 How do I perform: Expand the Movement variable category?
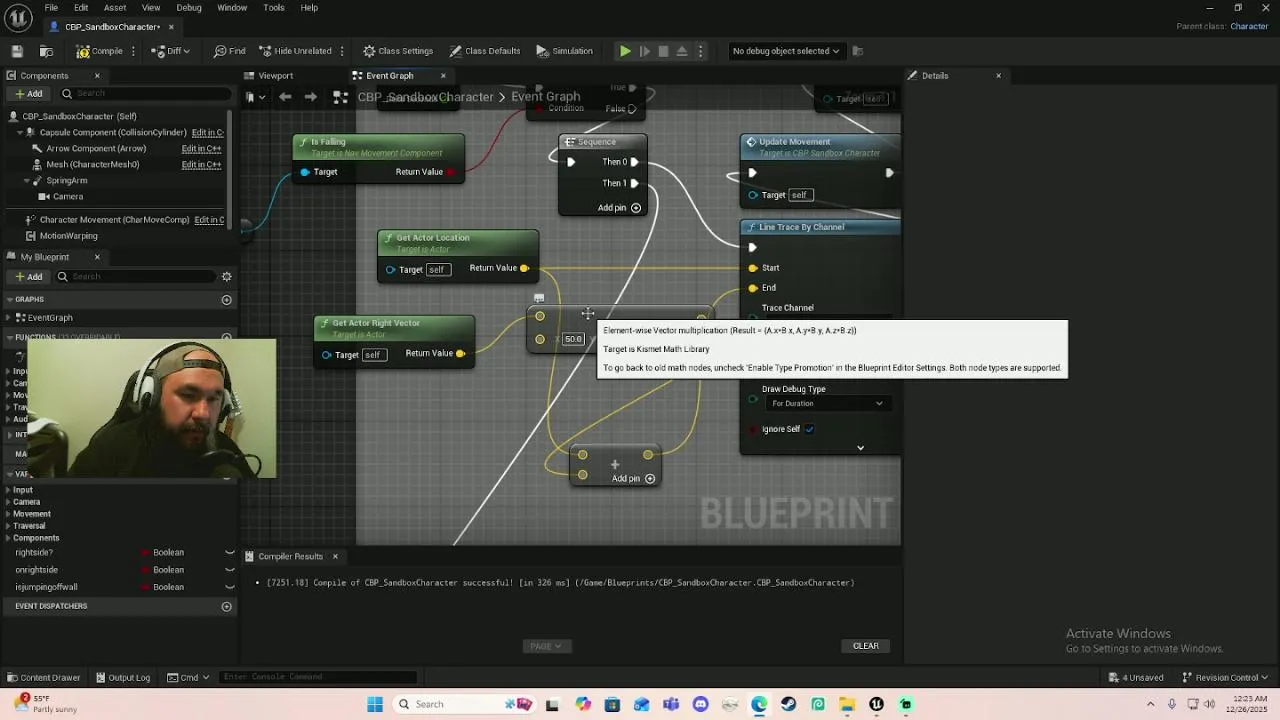[x=8, y=514]
